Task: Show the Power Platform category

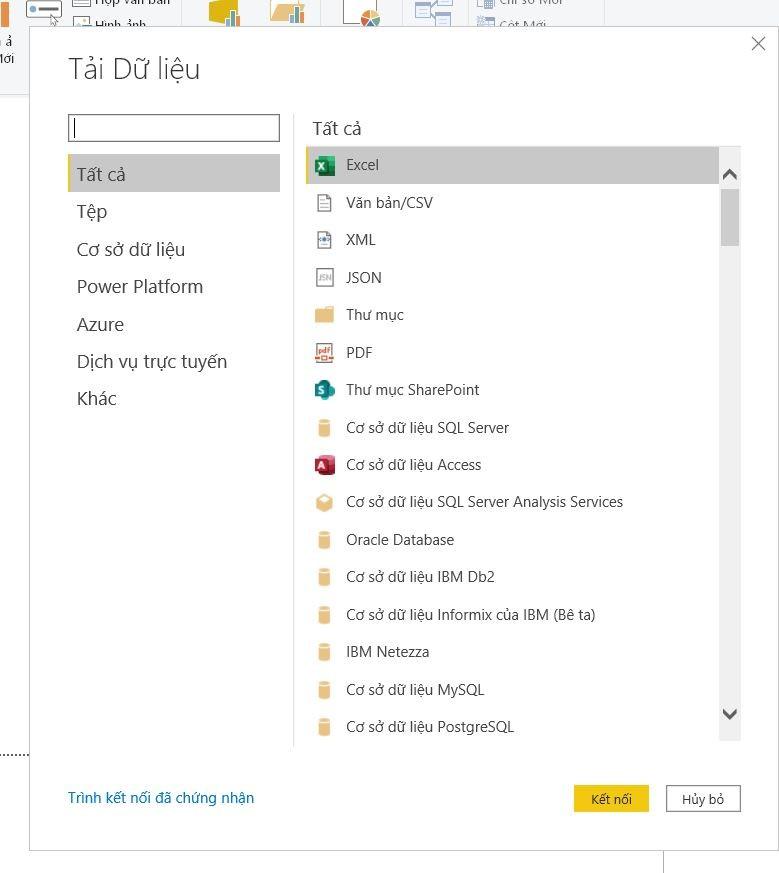Action: click(x=140, y=287)
